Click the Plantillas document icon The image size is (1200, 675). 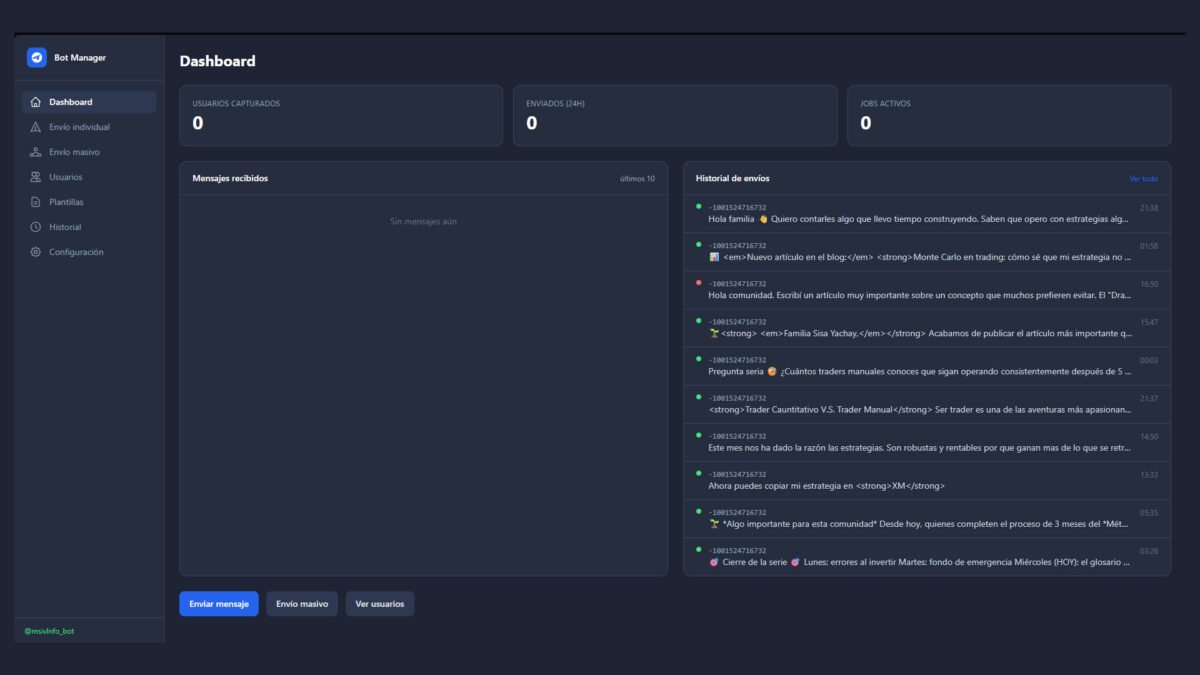click(x=36, y=202)
